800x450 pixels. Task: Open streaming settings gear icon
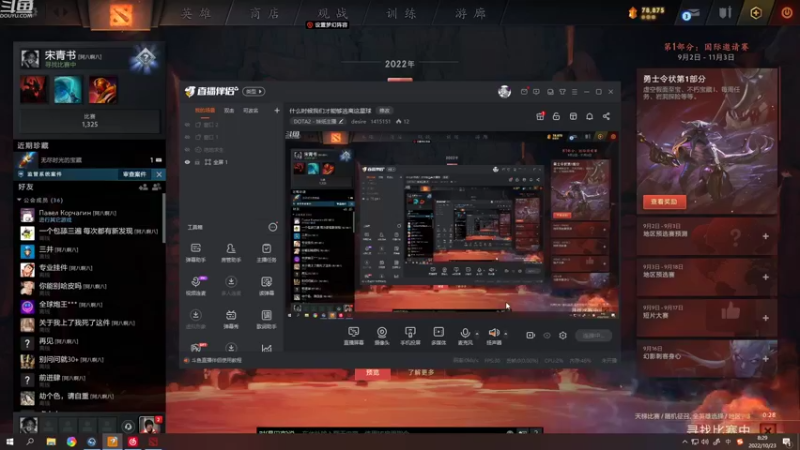coord(563,335)
